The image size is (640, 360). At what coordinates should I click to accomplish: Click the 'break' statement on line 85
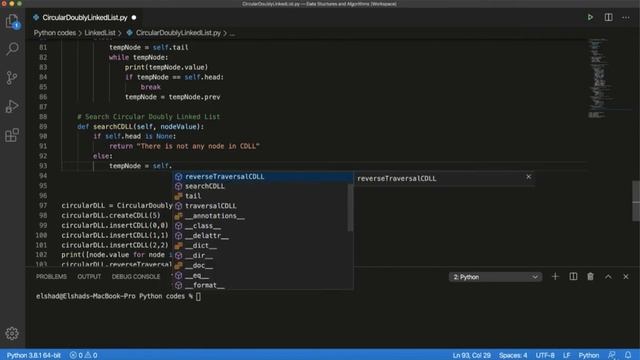[x=151, y=87]
